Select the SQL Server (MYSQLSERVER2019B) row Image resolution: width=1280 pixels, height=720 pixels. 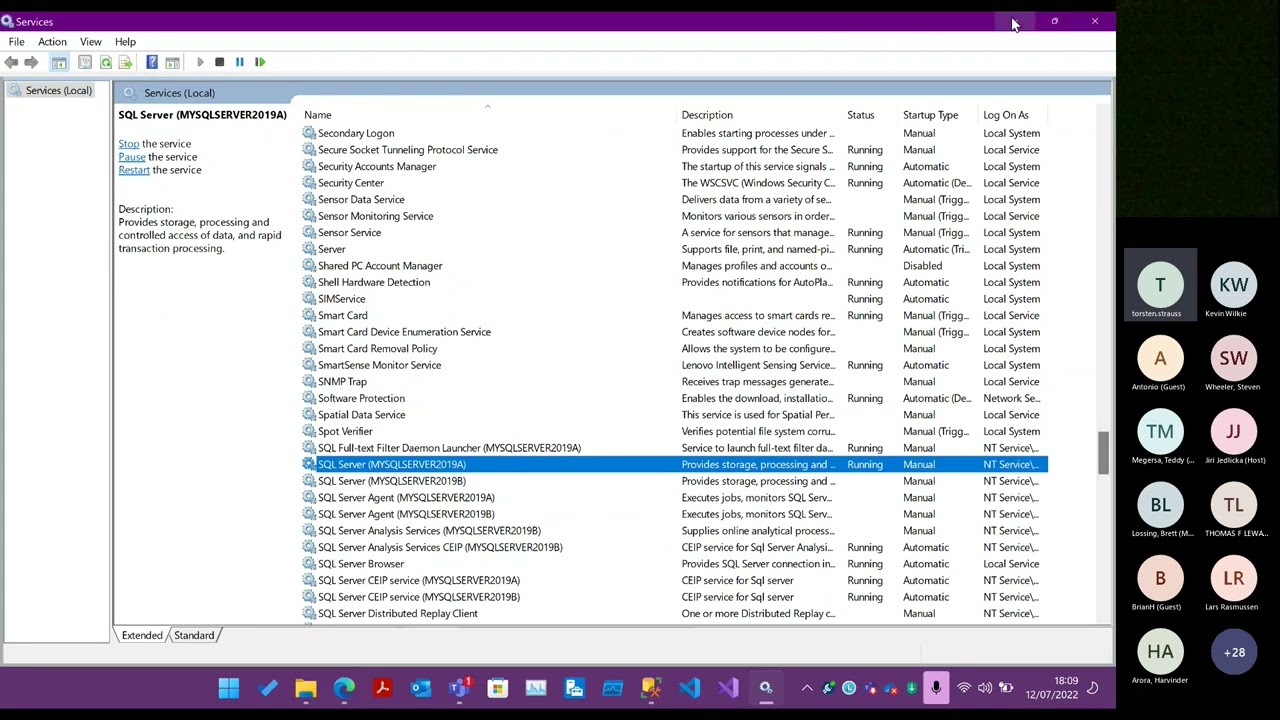[x=675, y=481]
